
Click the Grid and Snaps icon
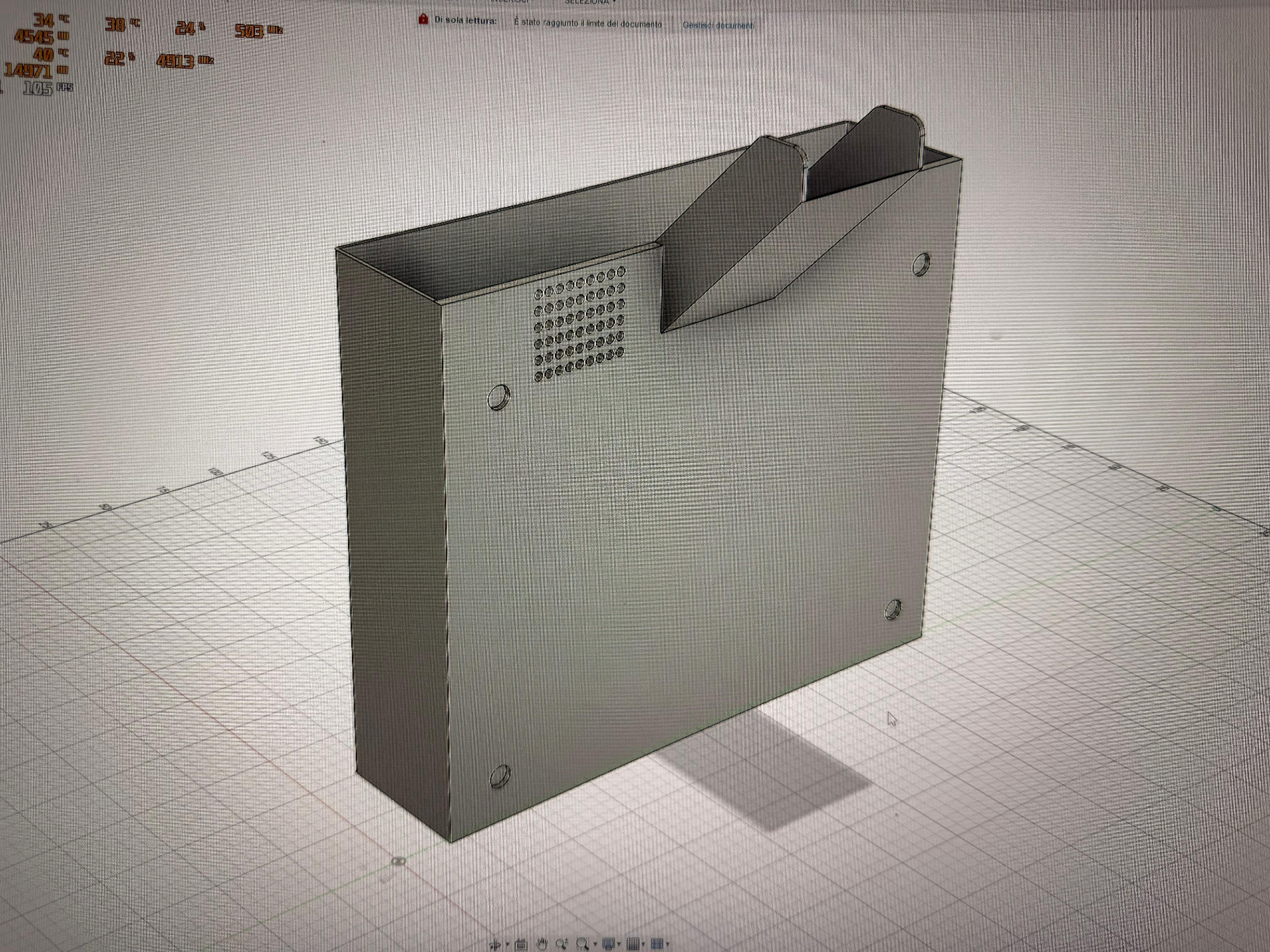tap(633, 944)
